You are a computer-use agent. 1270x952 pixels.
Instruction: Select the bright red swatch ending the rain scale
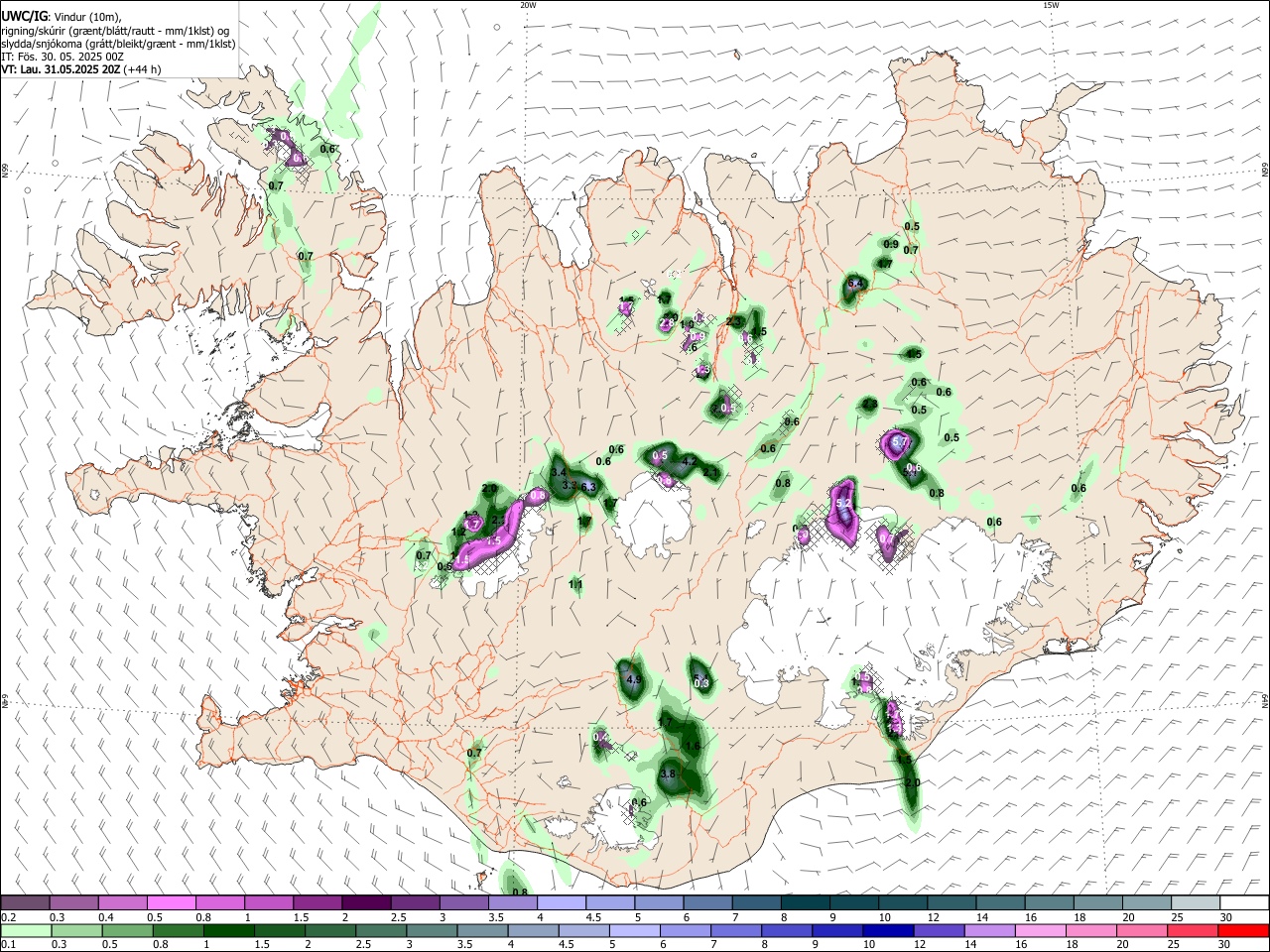coord(1244,931)
